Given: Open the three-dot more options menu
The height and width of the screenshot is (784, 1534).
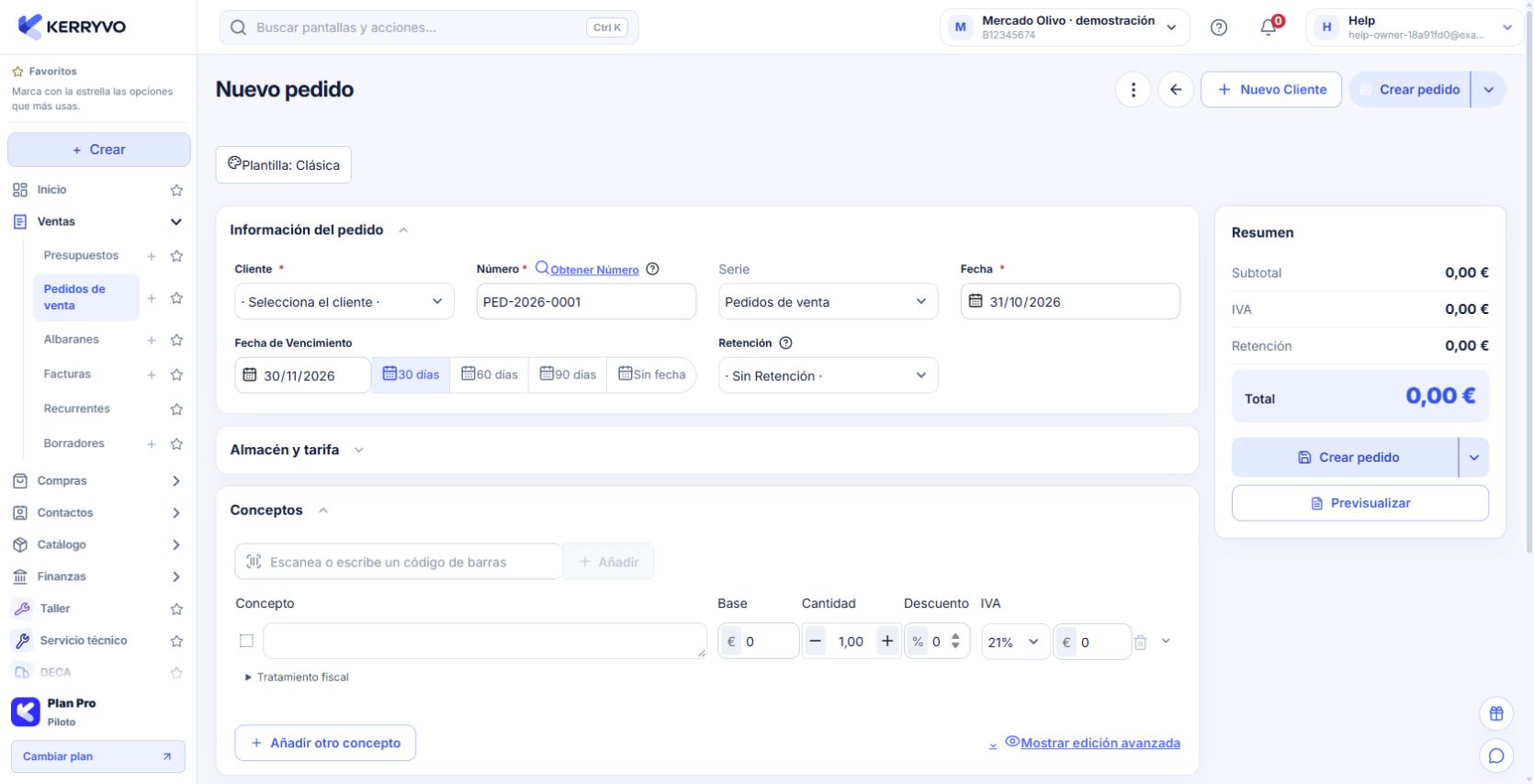Looking at the screenshot, I should 1134,89.
